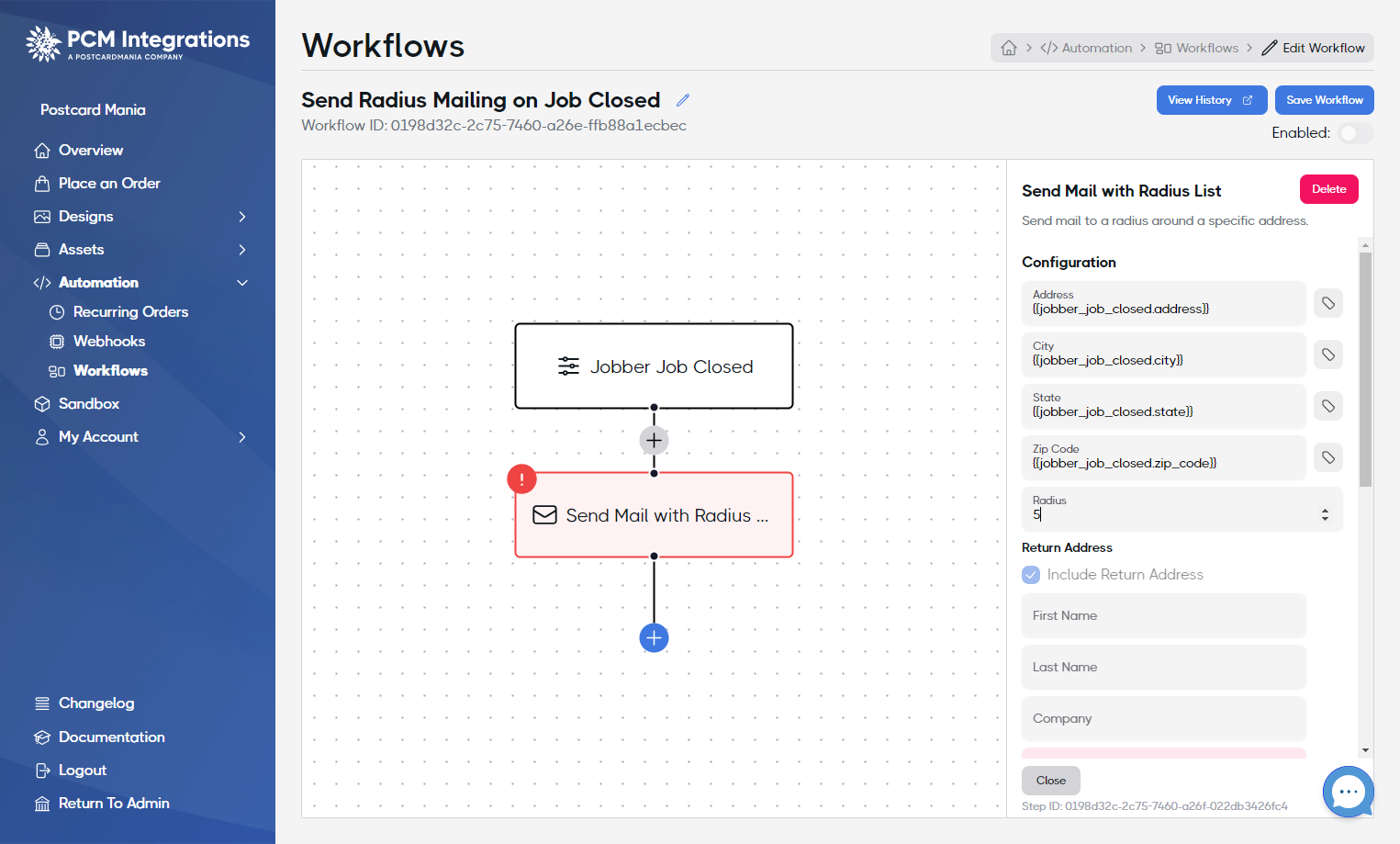1400x844 pixels.
Task: Close the configuration panel
Action: click(x=1050, y=781)
